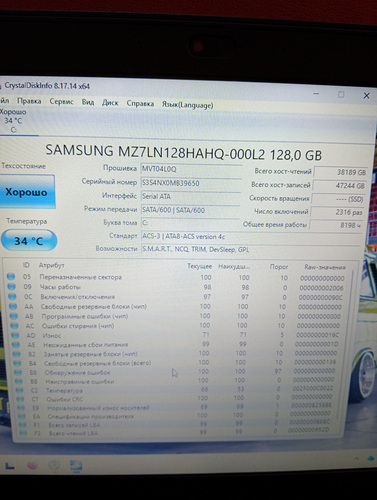Click raw value 00000000090C of Включения/отключения
Screen dimensions: 377x500
tap(321, 297)
